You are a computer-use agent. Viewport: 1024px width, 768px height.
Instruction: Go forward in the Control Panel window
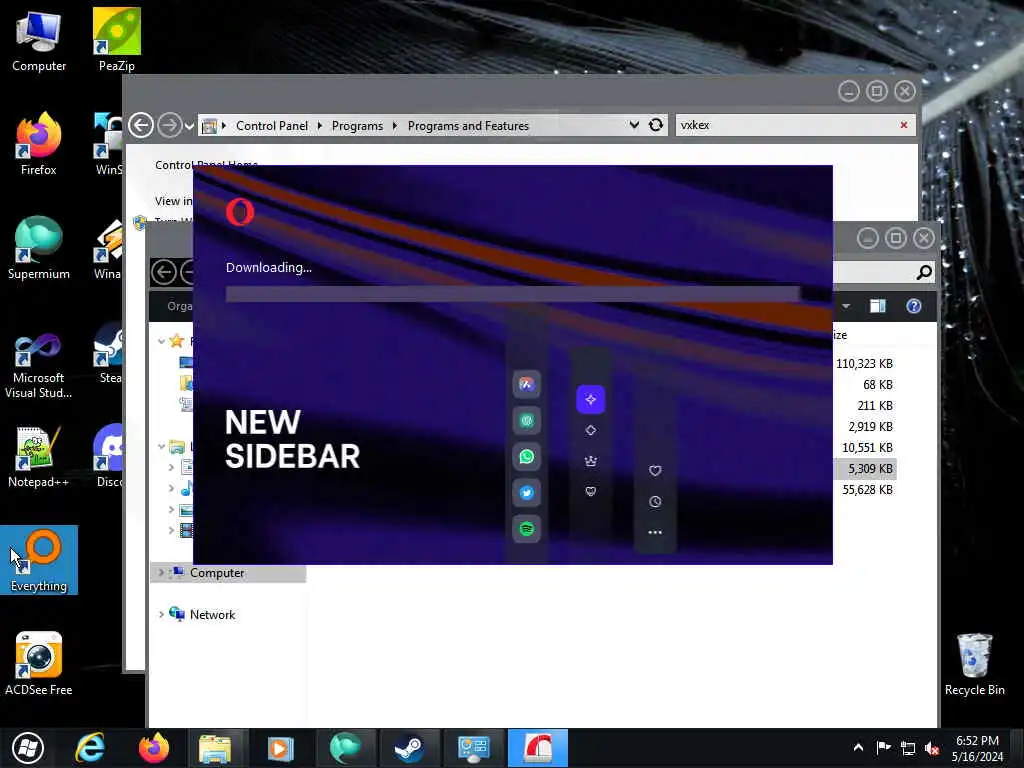(169, 125)
